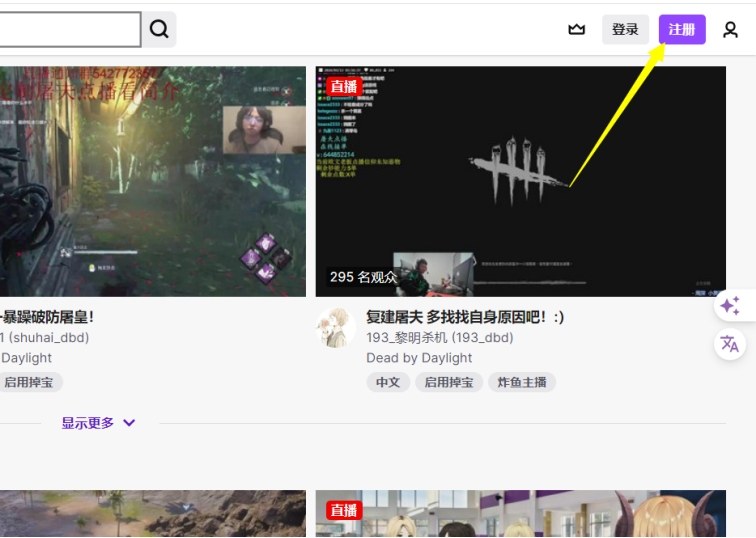Expand 显示更多 show more

[x=98, y=423]
